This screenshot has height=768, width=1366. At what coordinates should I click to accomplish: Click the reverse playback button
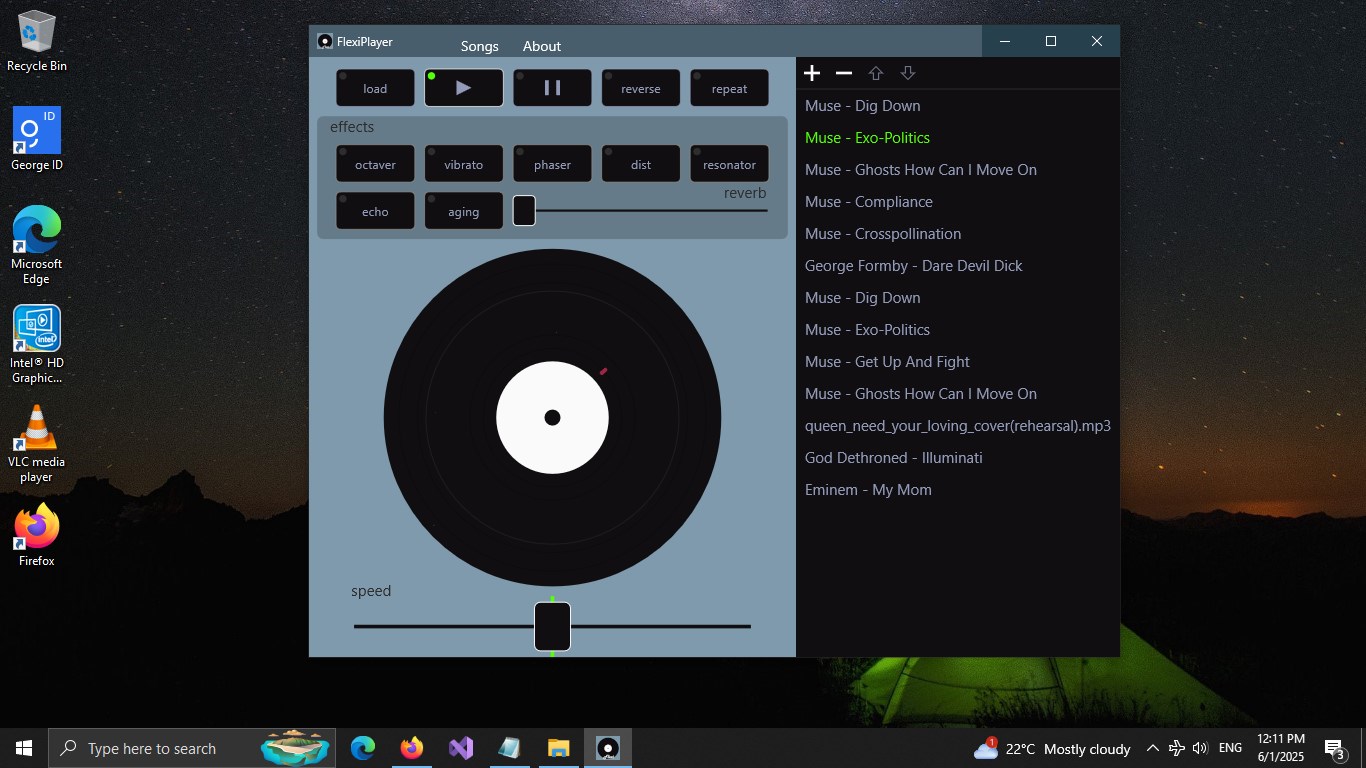640,87
